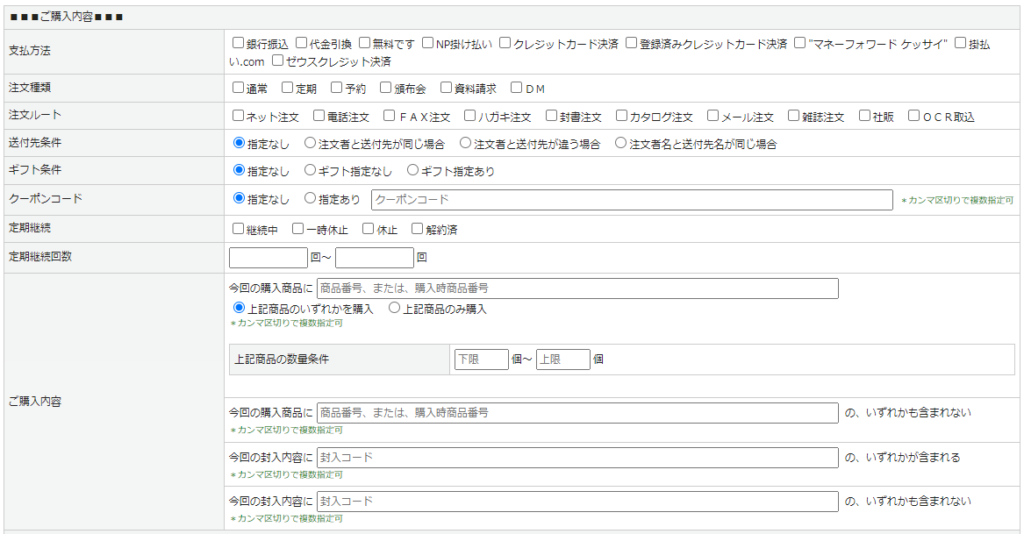The image size is (1024, 534).
Task: Choose 注文者と送付先が違う場合 radio option
Action: [x=466, y=143]
